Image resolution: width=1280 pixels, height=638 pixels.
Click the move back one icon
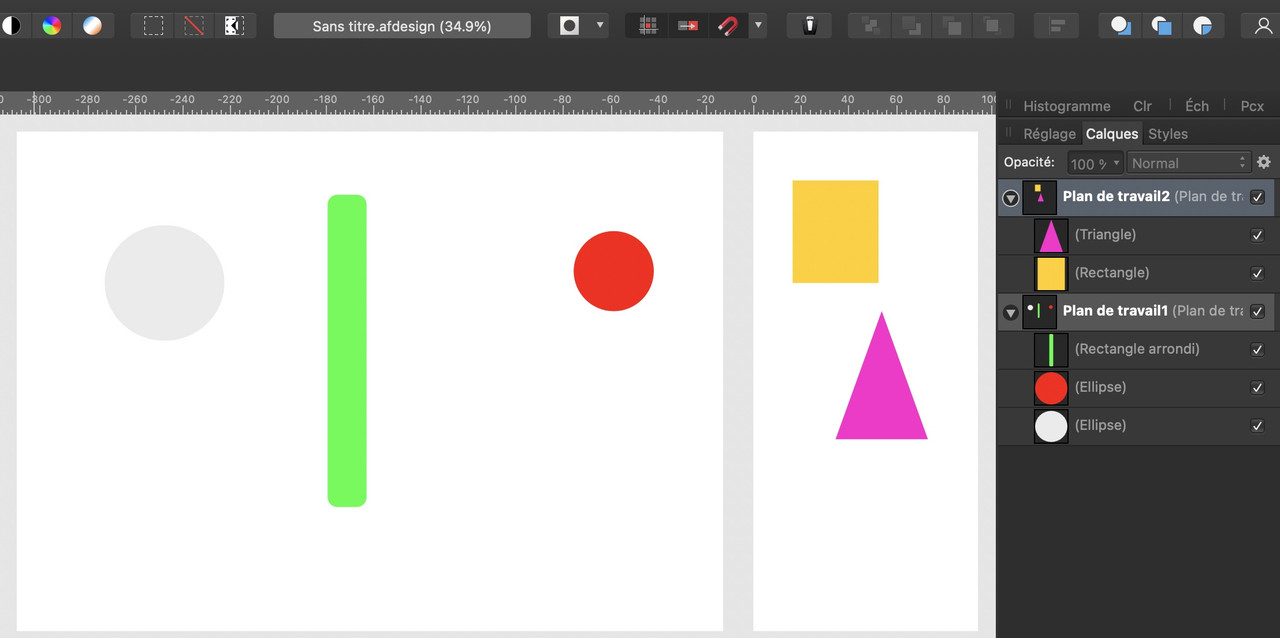(911, 26)
